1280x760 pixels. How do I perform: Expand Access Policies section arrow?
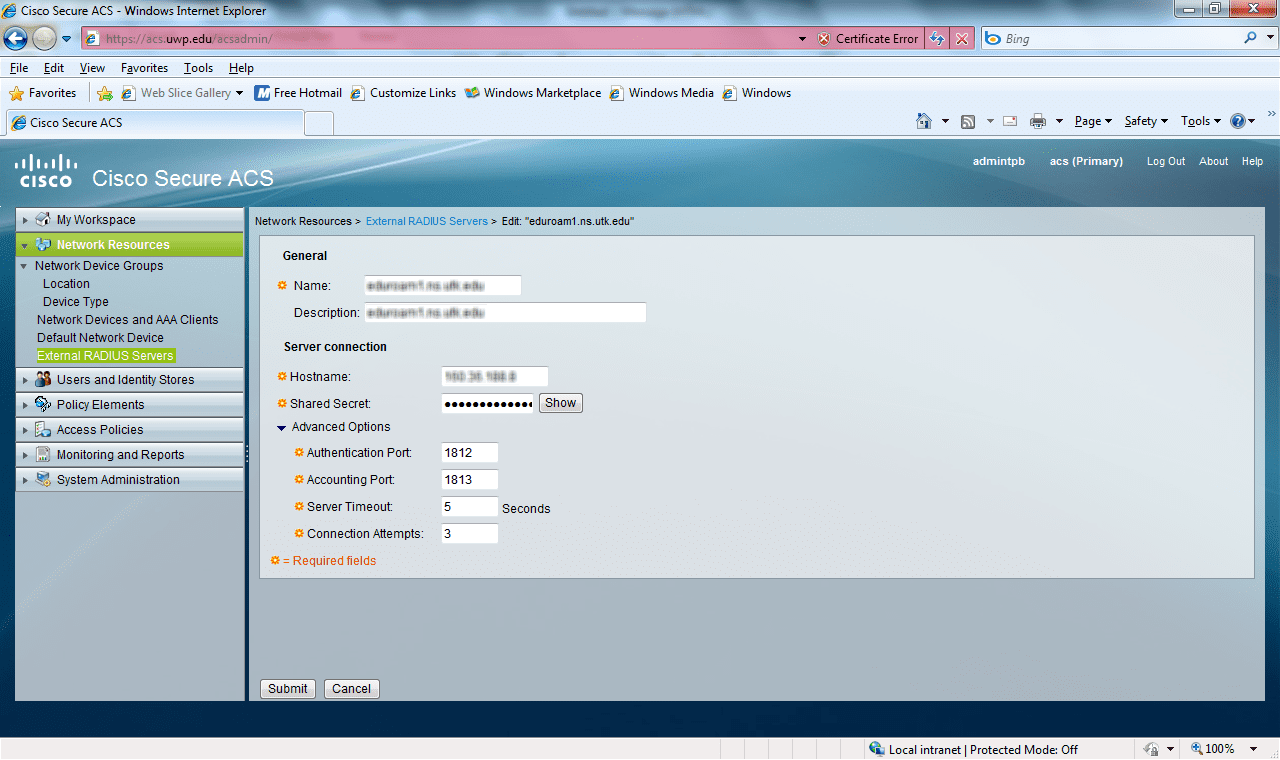click(x=25, y=430)
